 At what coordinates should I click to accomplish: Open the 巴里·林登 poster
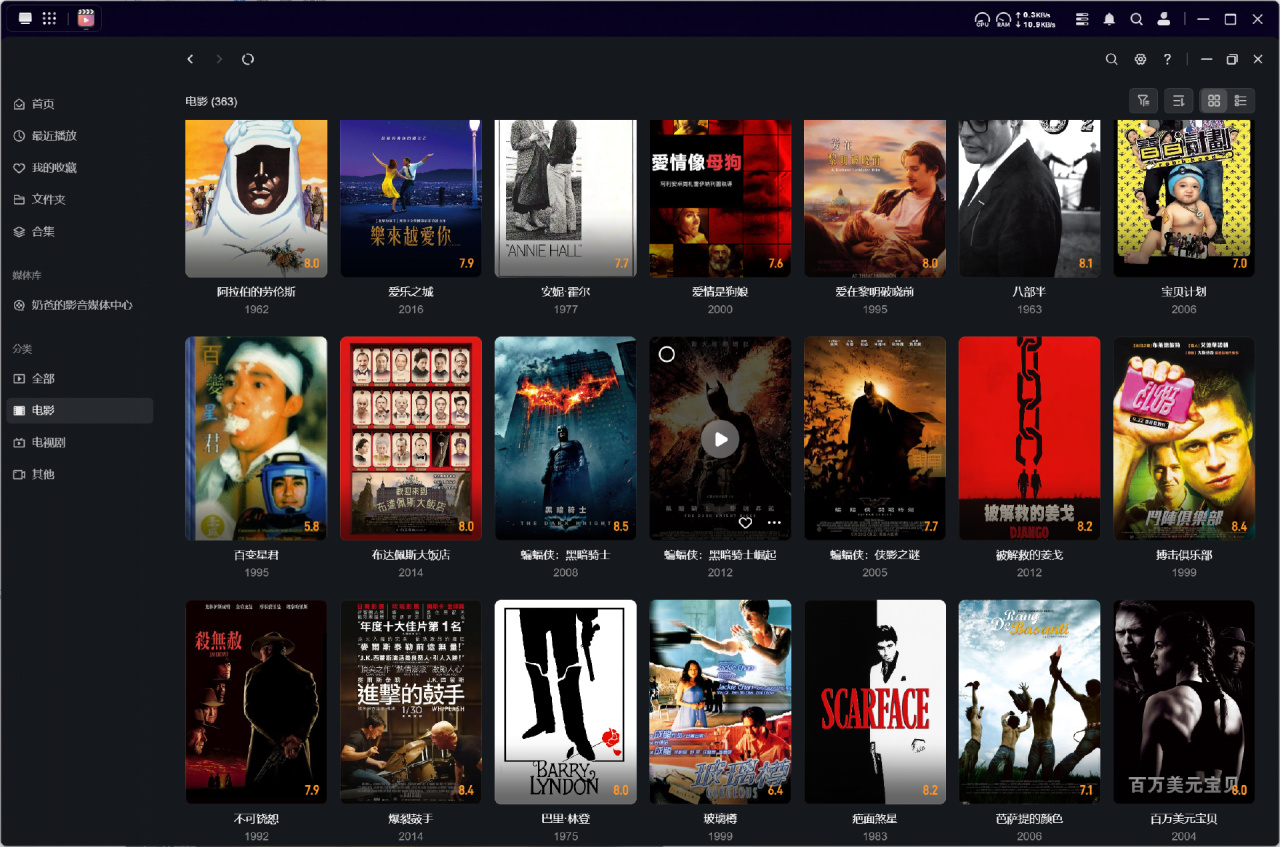(566, 702)
